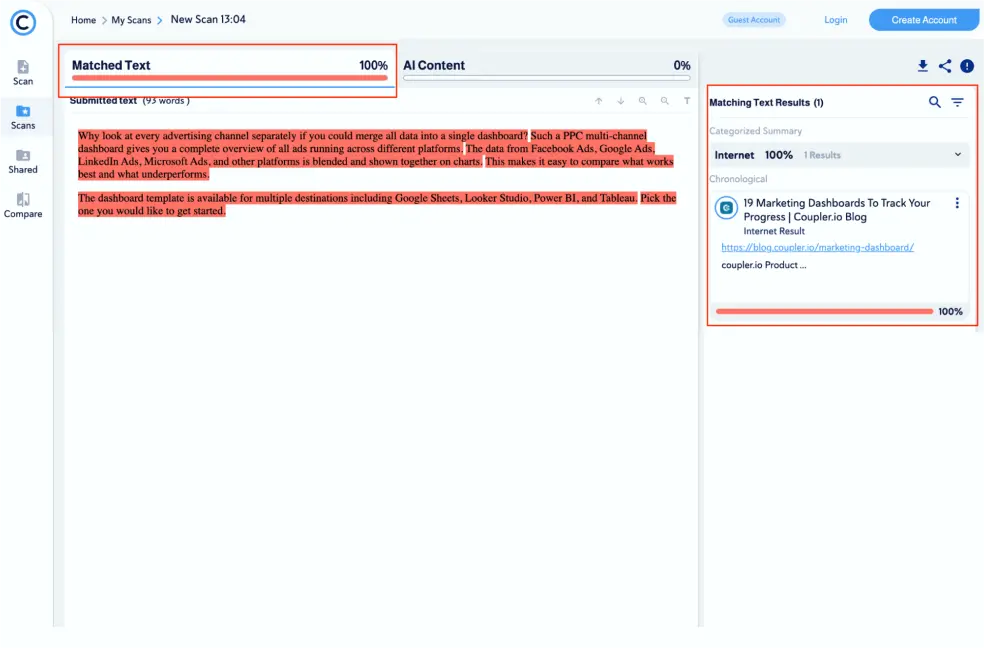Go to Home breadcrumb

[x=83, y=20]
